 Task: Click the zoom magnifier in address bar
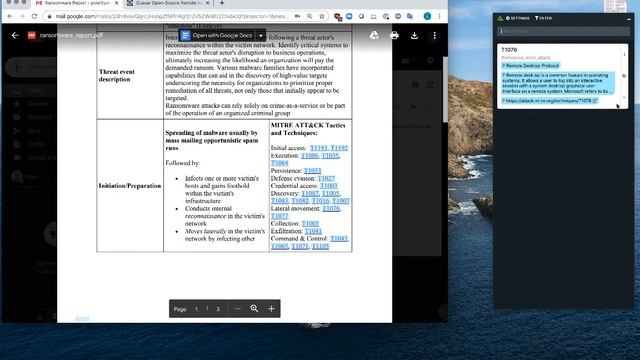pos(310,16)
